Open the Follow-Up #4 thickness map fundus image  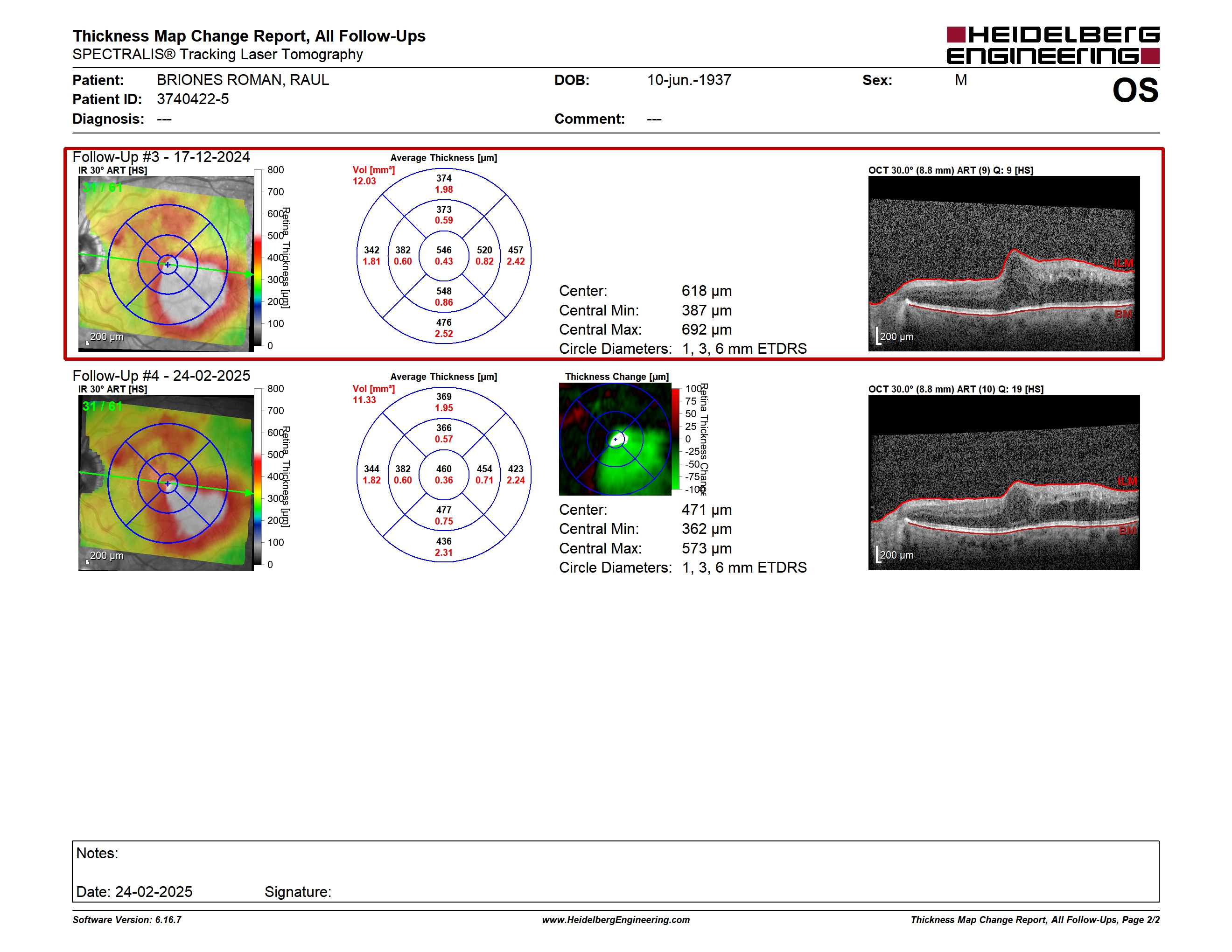pyautogui.click(x=166, y=483)
